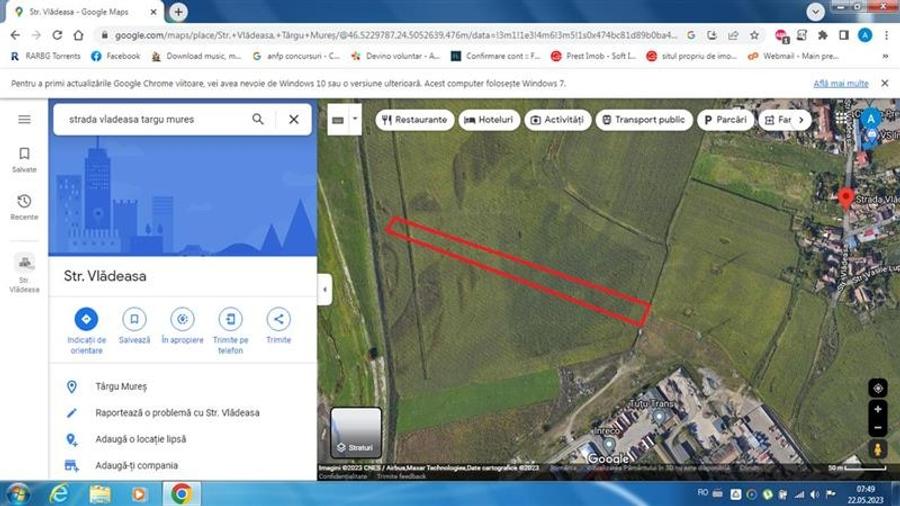This screenshot has width=900, height=506.
Task: Open Webmail - Main bookmark
Action: [793, 56]
